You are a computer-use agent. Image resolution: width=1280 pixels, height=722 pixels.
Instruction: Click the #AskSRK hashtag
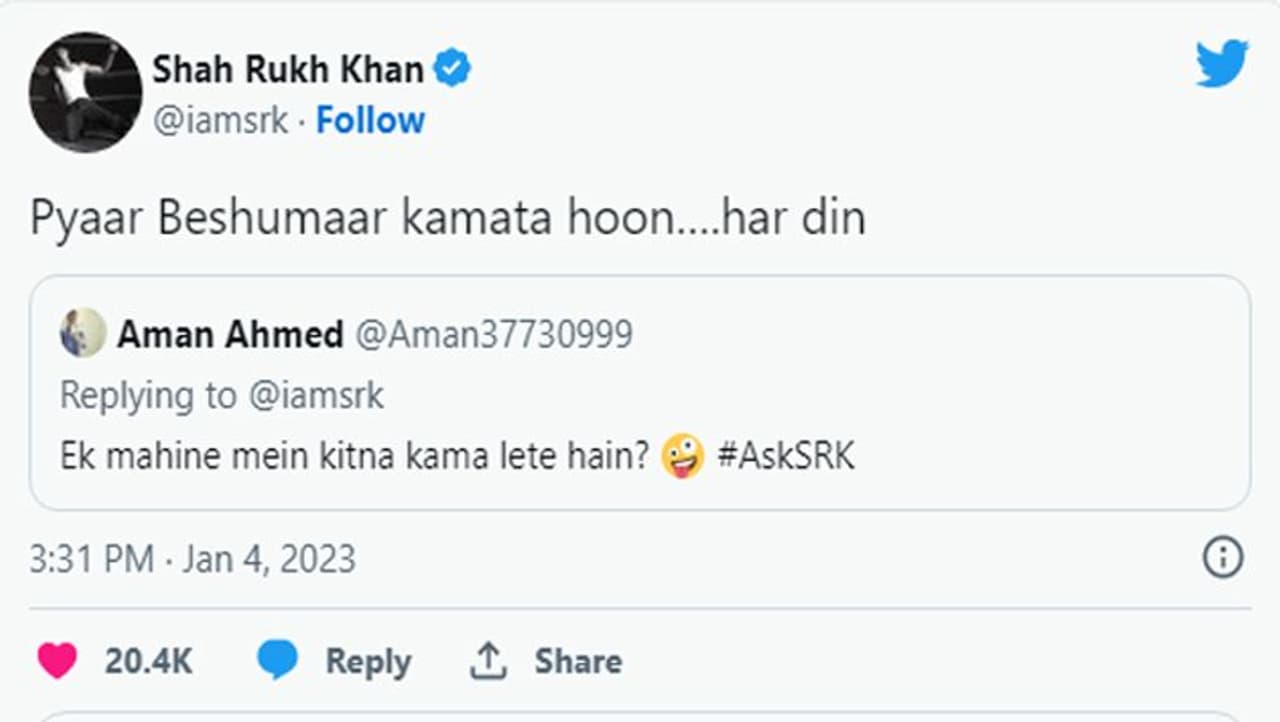tap(786, 456)
